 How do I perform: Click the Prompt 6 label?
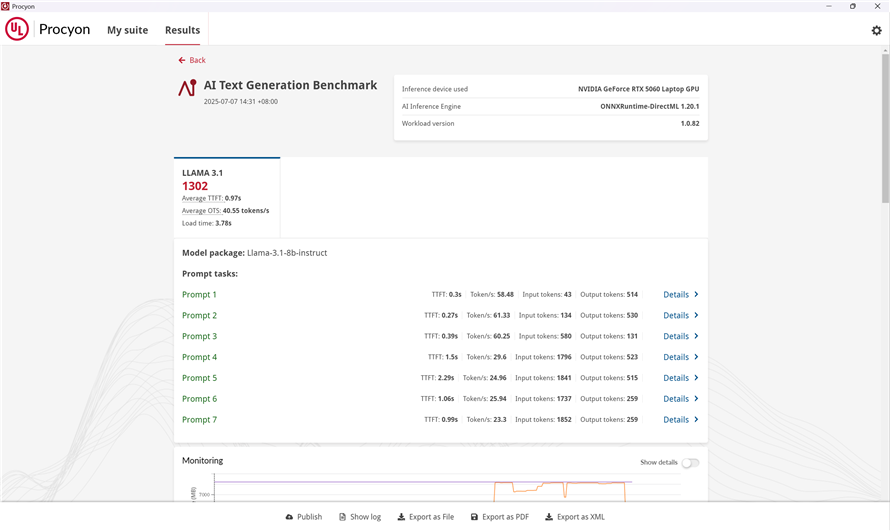click(x=199, y=399)
